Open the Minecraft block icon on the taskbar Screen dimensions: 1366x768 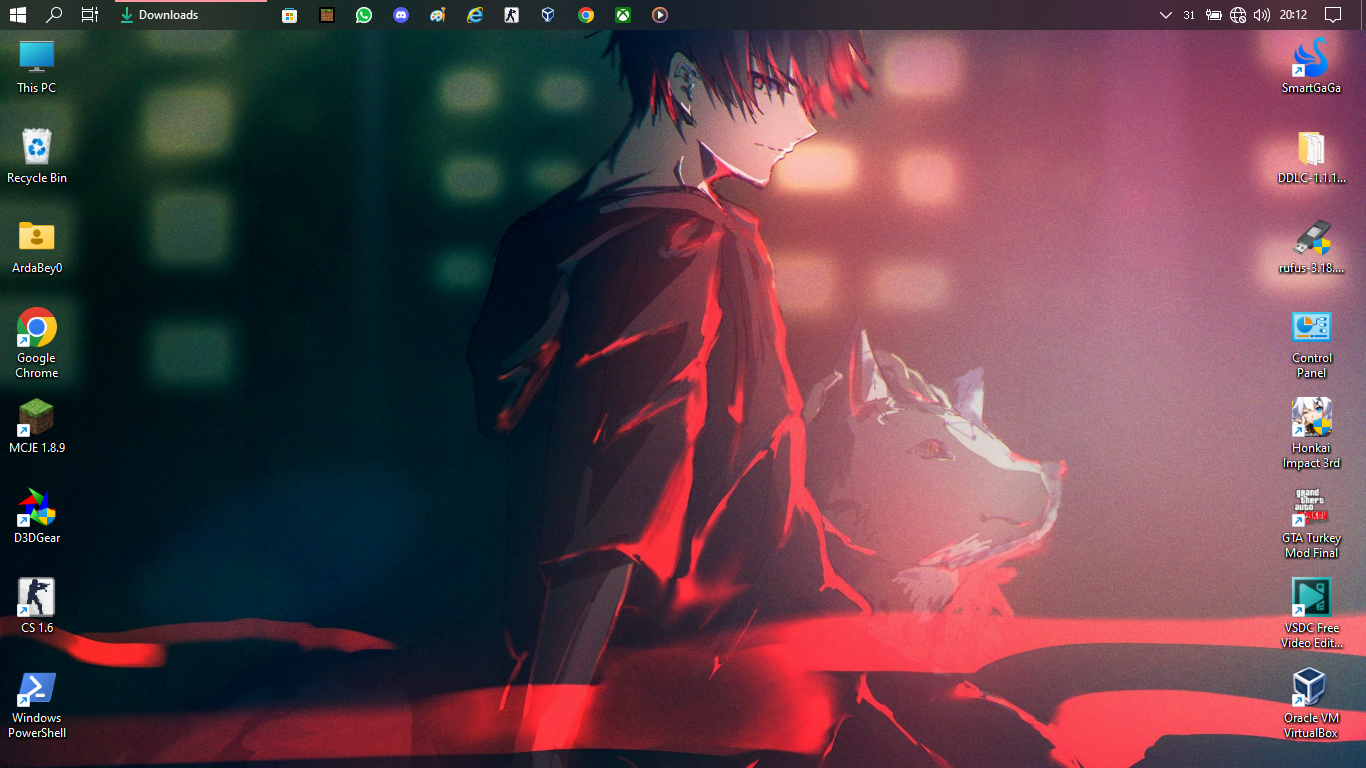coord(327,15)
